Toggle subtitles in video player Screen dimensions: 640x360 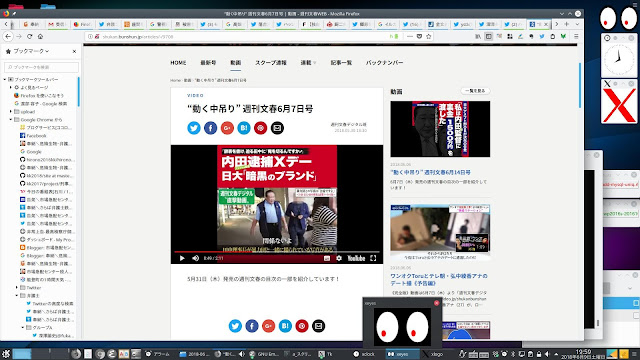[x=327, y=258]
